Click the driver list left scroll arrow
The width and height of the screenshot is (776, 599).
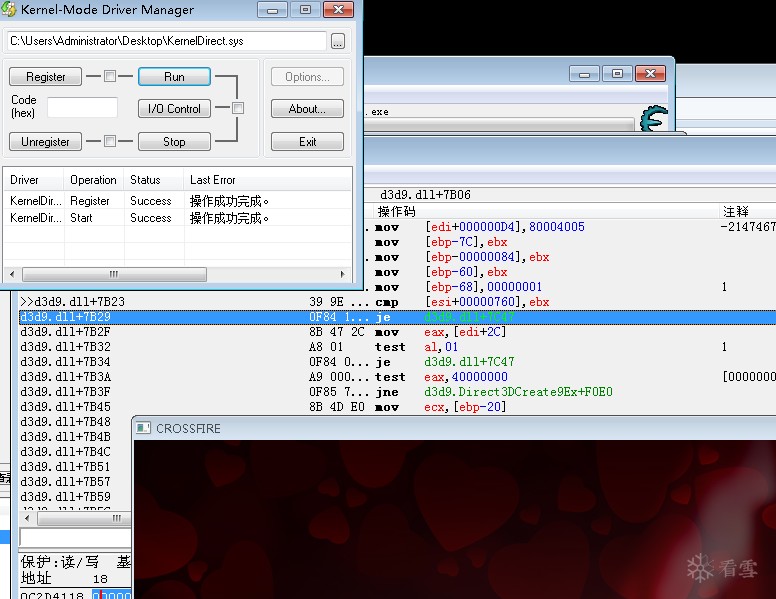pyautogui.click(x=12, y=274)
